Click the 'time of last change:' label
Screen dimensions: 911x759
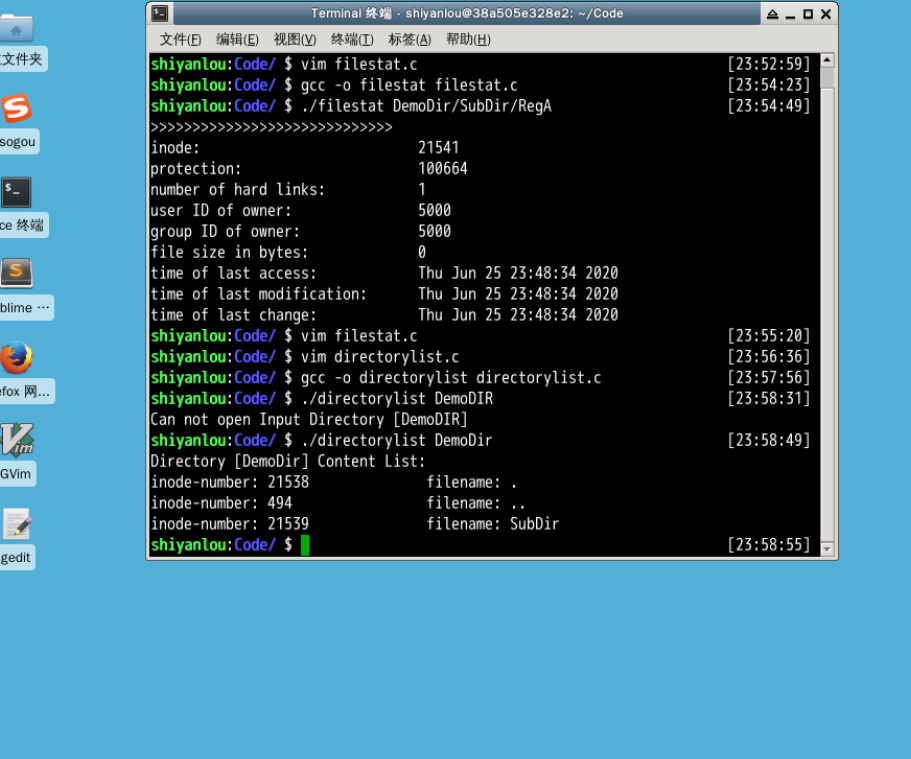234,315
